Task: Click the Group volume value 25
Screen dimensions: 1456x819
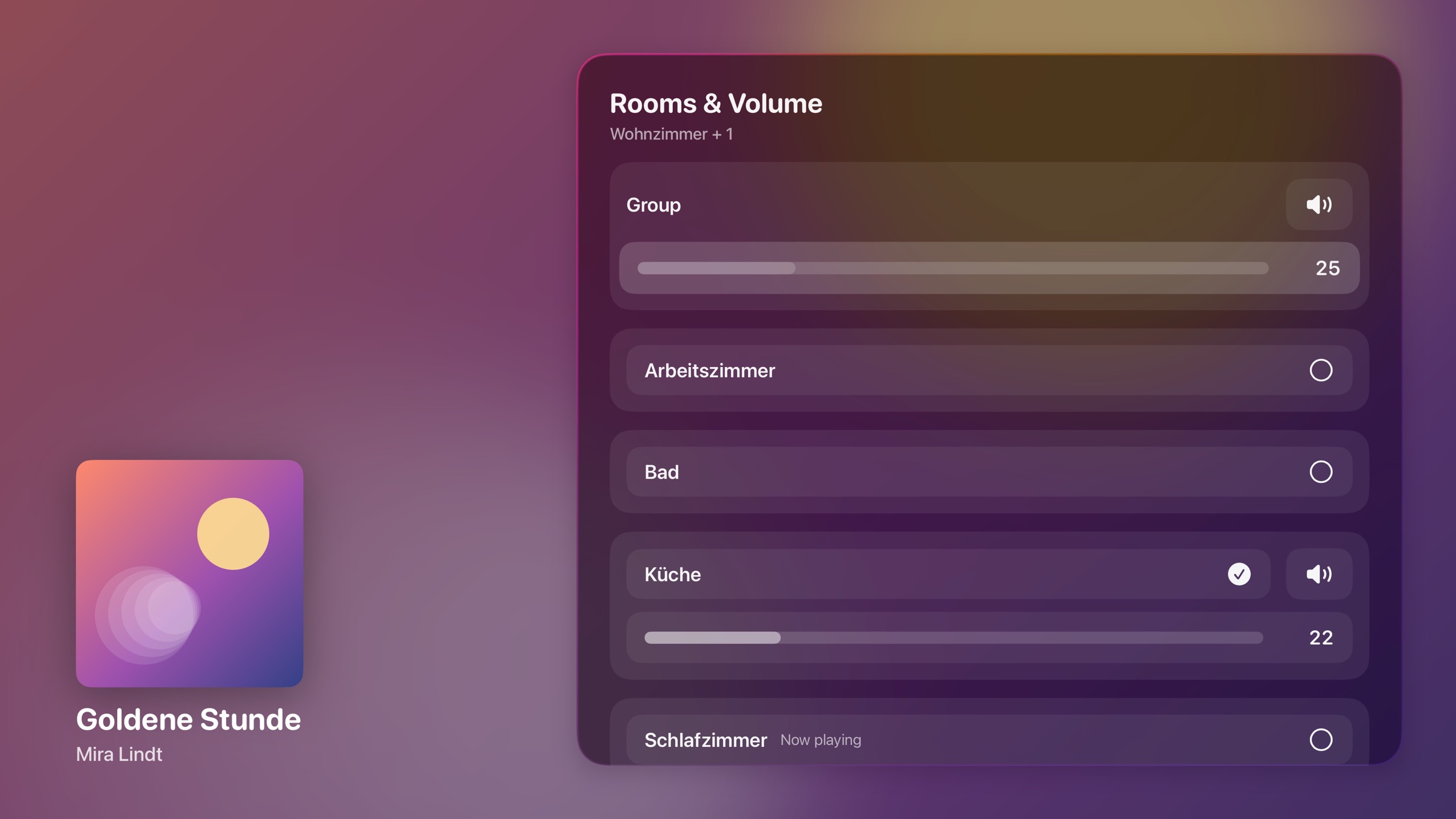Action: tap(1327, 268)
